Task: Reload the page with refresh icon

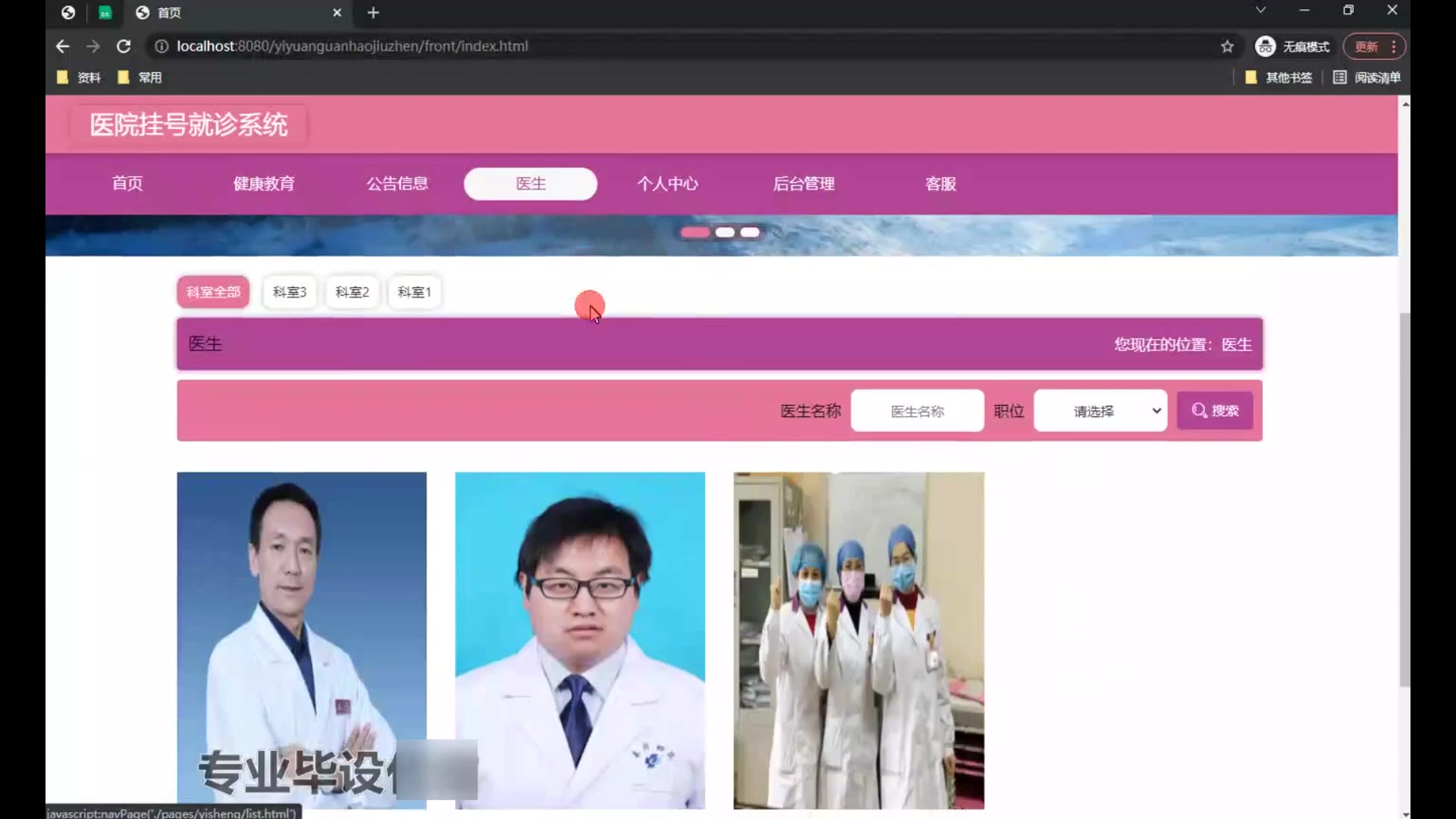Action: (x=124, y=46)
